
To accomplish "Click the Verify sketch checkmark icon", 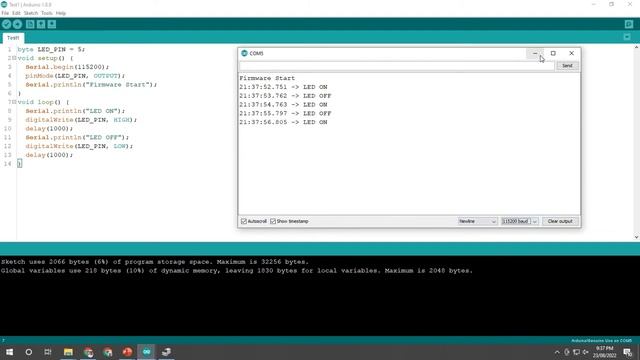I will point(6,24).
